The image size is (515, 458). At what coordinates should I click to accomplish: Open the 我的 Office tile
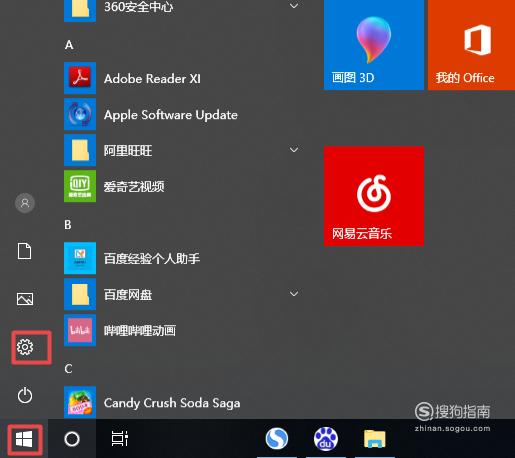[x=471, y=45]
